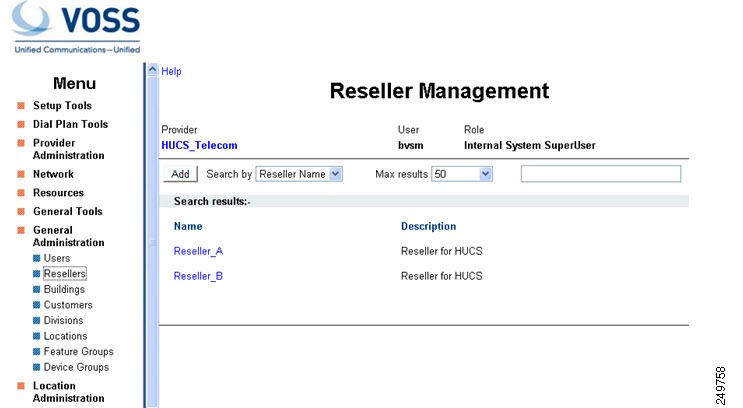Open the Dial Plan Tools menu
Image resolution: width=743 pixels, height=408 pixels.
click(71, 124)
